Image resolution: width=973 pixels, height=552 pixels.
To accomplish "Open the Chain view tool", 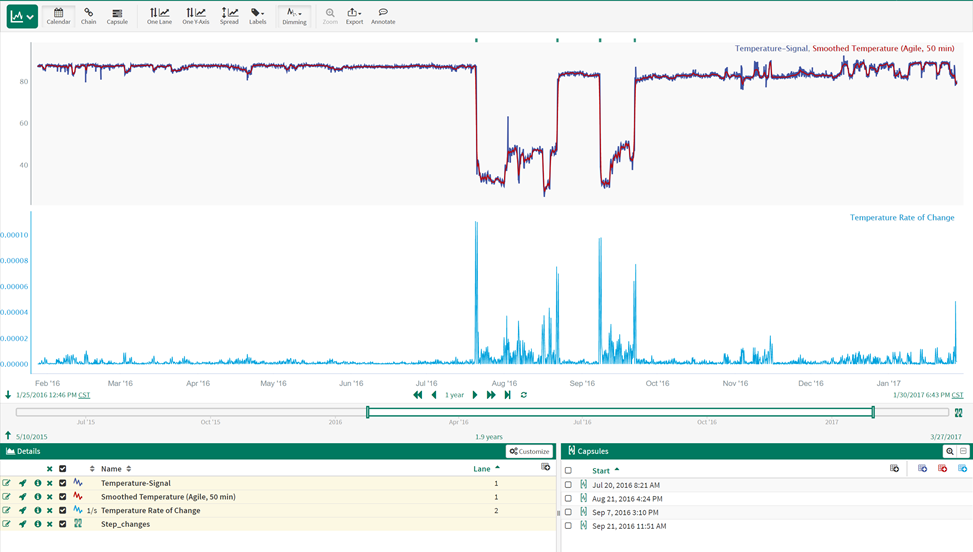I will point(89,16).
